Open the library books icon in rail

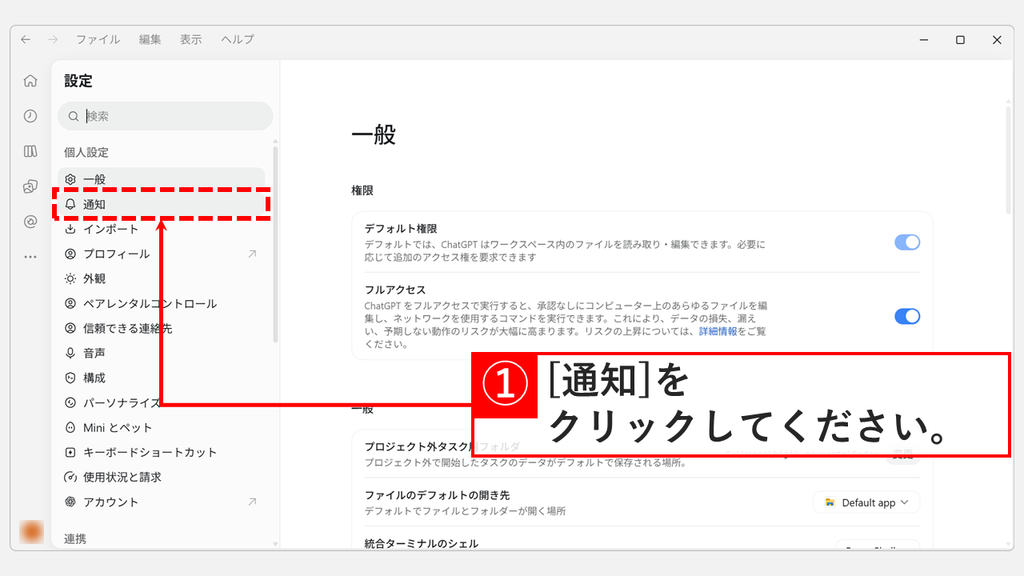point(30,152)
